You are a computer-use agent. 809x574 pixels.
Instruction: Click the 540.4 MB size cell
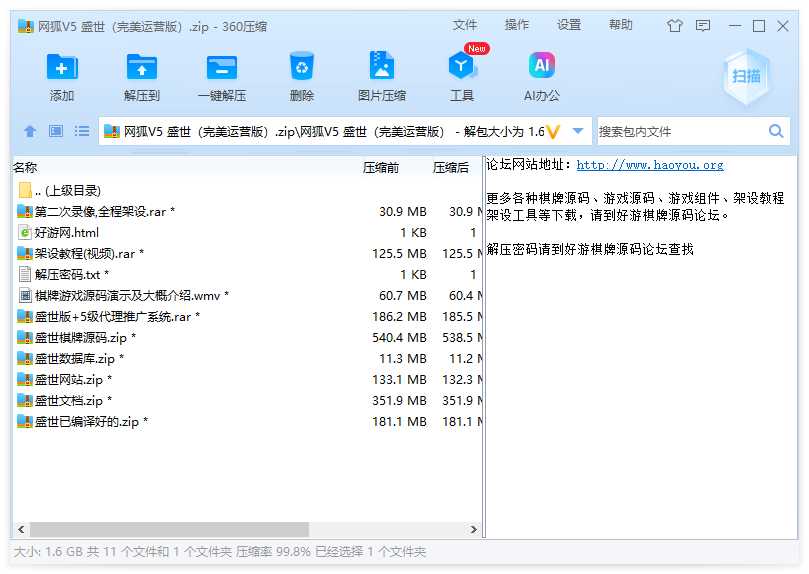[x=399, y=338]
